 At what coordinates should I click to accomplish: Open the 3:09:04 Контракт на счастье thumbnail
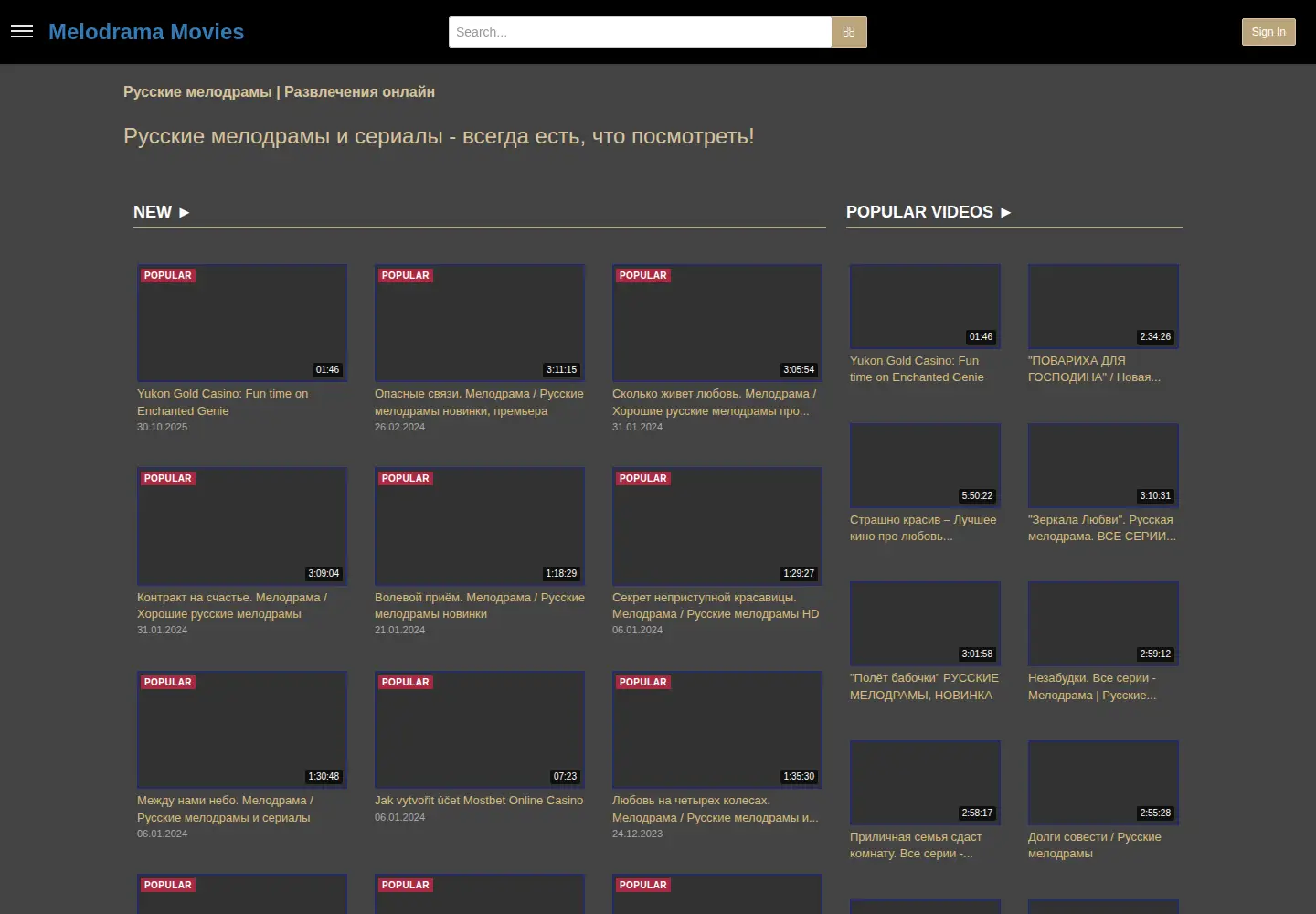point(242,526)
